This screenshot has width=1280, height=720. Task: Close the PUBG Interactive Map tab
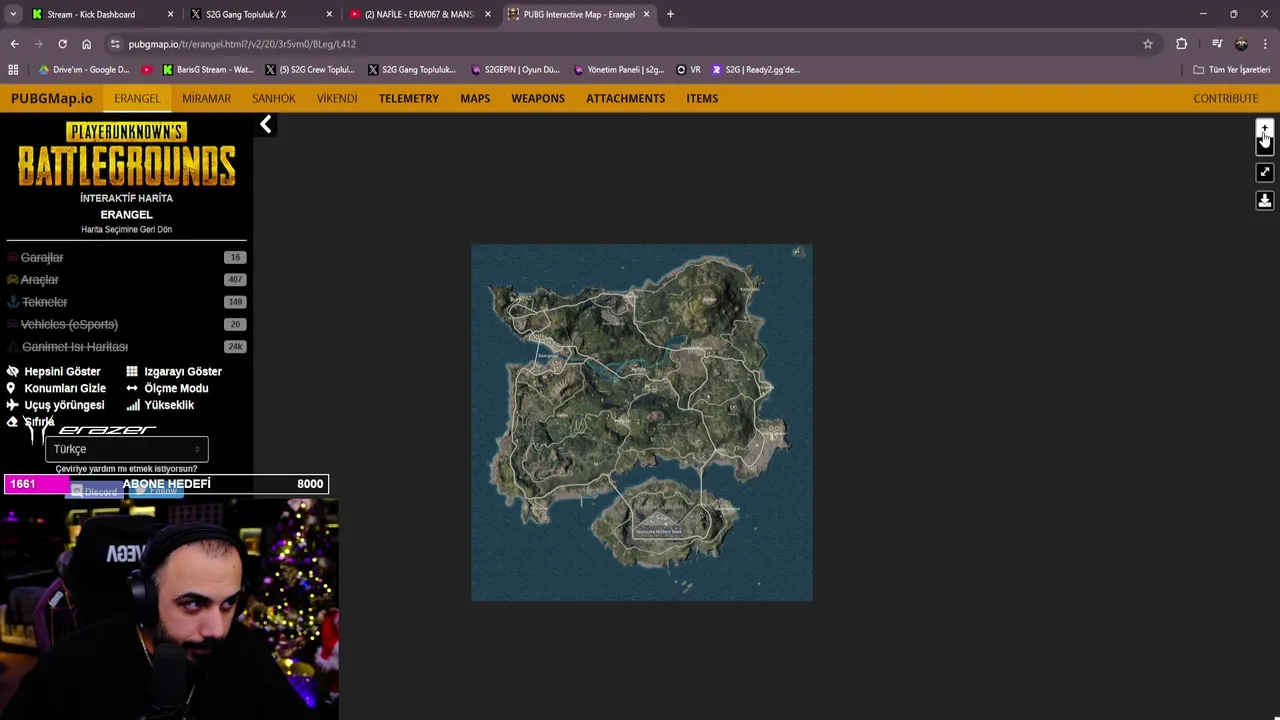pyautogui.click(x=646, y=14)
